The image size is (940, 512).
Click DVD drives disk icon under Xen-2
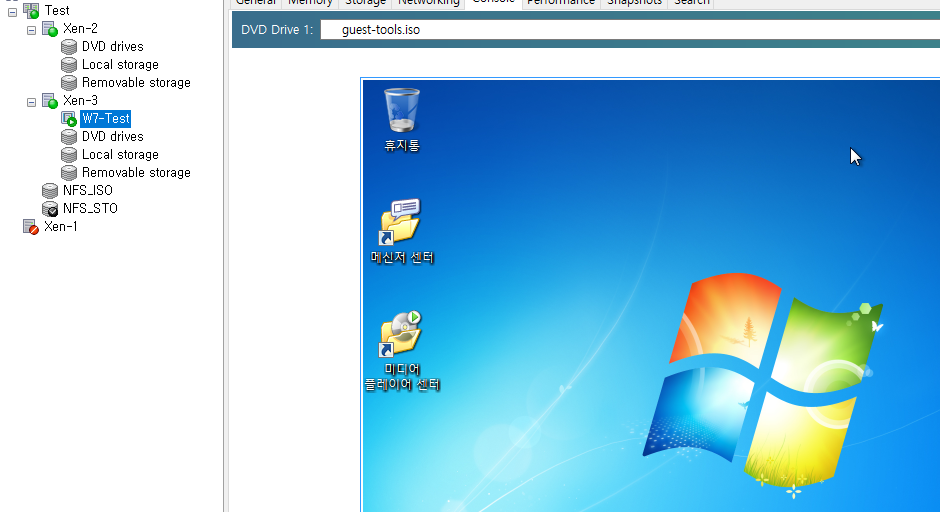pyautogui.click(x=69, y=47)
